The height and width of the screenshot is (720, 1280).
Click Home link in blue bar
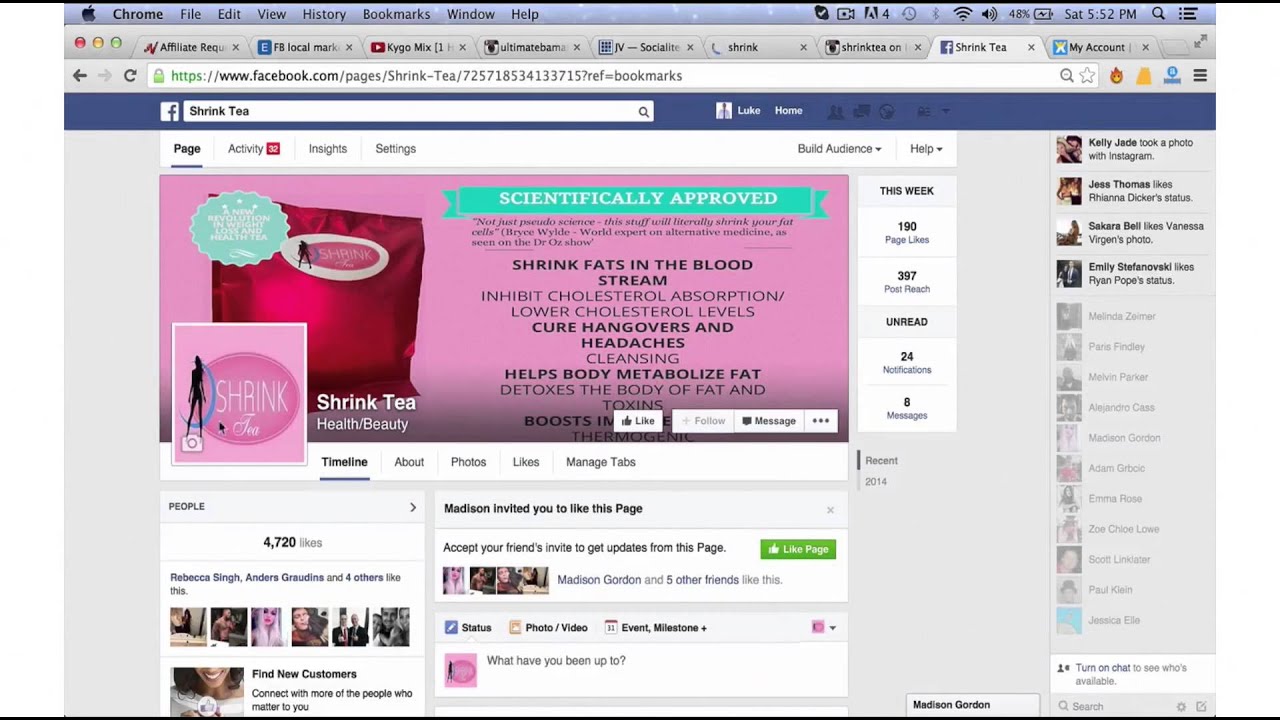[x=788, y=111]
